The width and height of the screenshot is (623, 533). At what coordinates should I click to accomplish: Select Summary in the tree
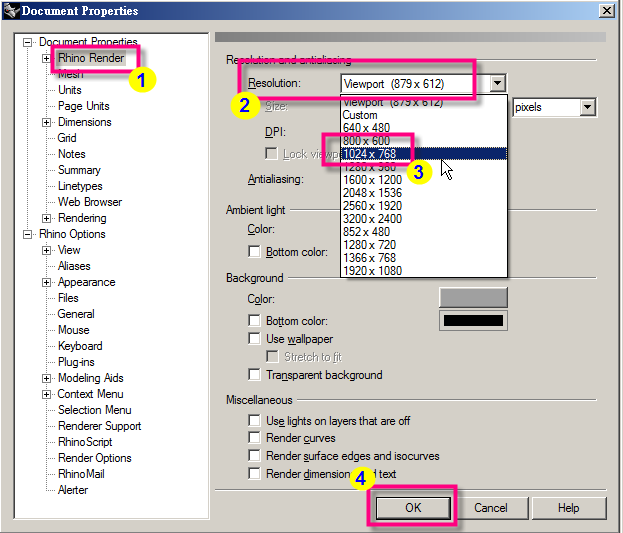tap(79, 170)
